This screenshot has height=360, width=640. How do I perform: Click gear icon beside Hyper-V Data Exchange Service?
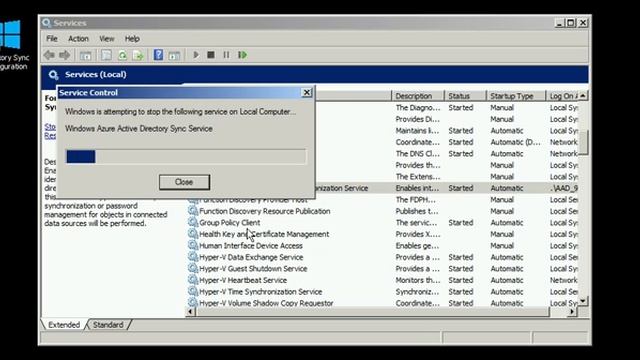point(193,257)
